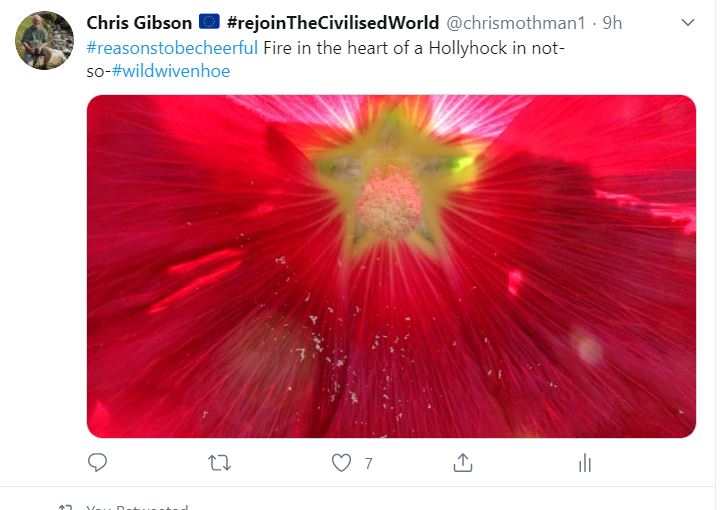Expand the tweet options chevron menu
The height and width of the screenshot is (510, 723).
687,22
